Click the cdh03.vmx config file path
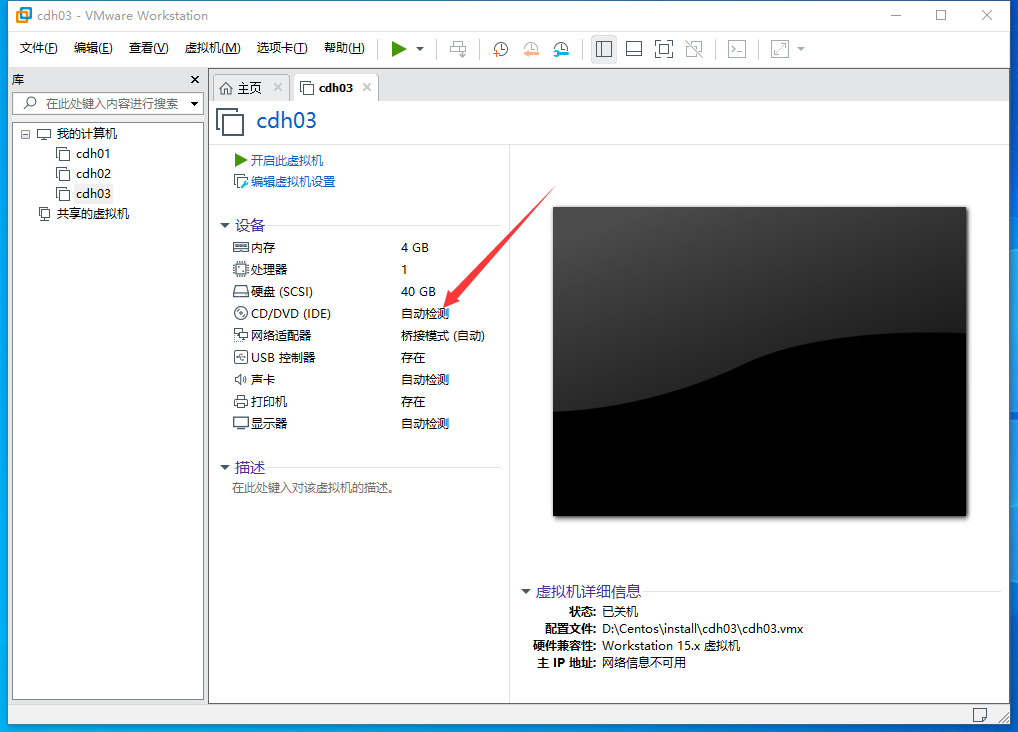Screen dimensions: 1018x732 [702, 629]
